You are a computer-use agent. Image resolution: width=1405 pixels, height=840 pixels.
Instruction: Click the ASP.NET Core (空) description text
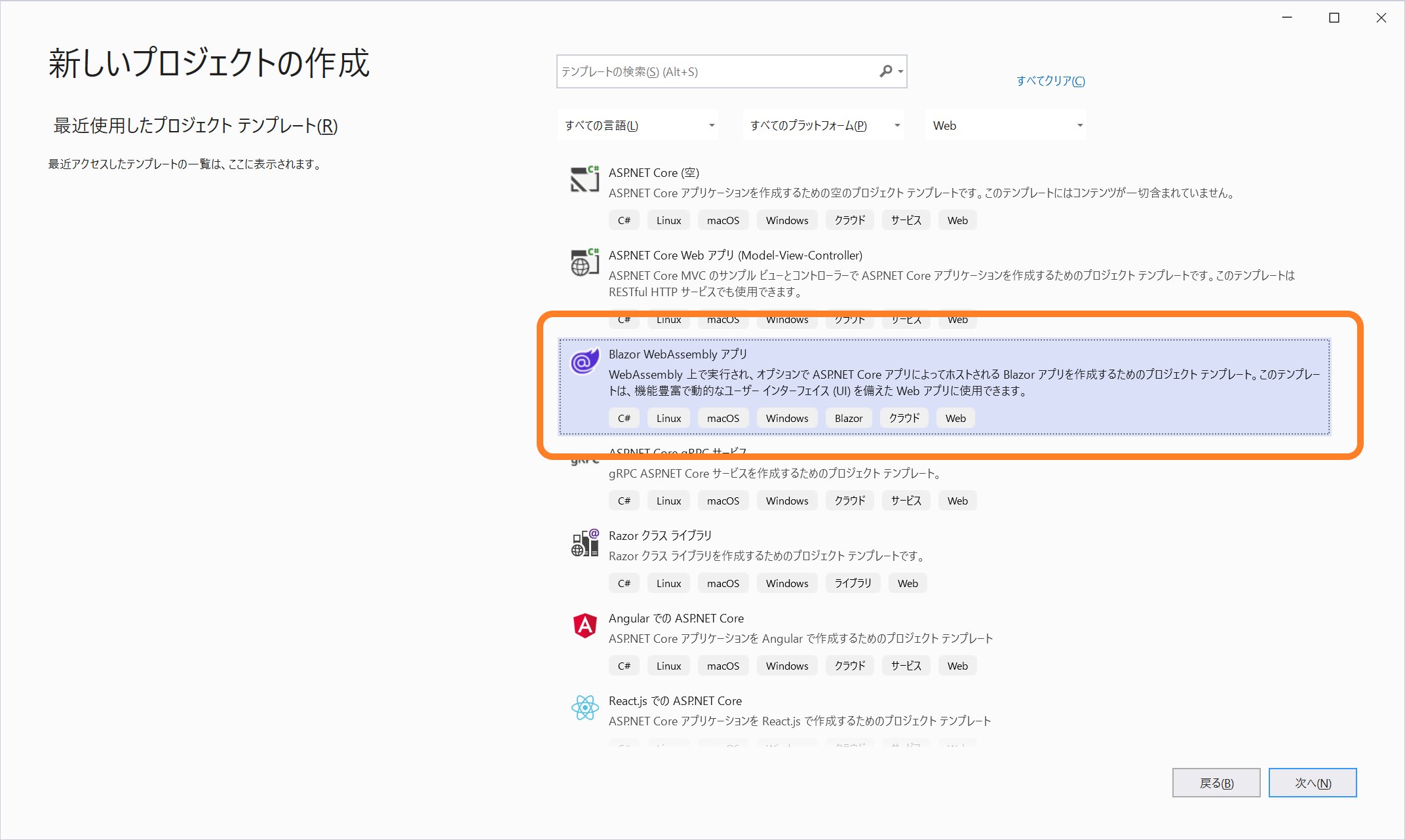(x=923, y=193)
